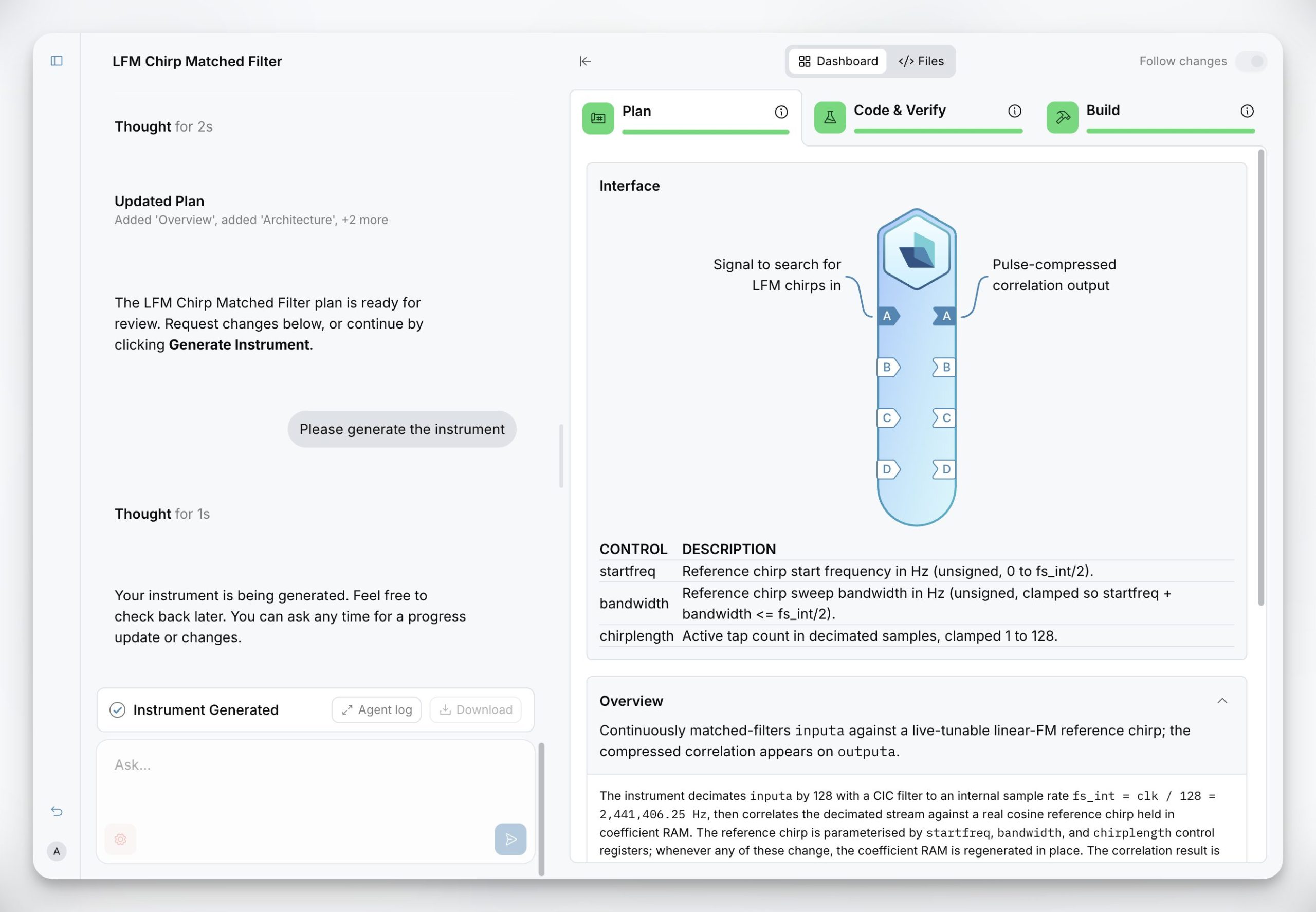Show info for the Plan stage

click(780, 112)
